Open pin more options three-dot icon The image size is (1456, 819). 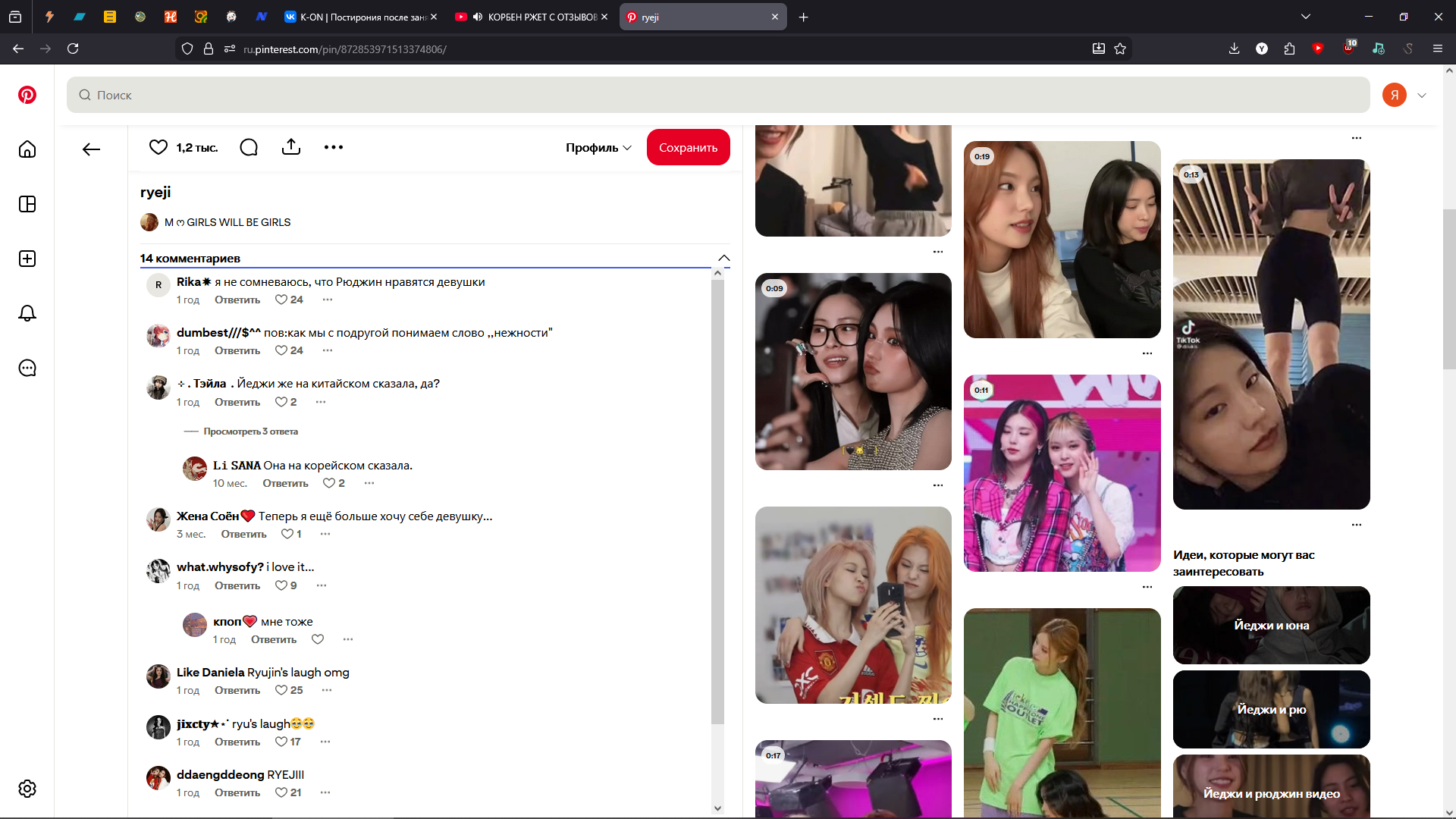(x=334, y=147)
